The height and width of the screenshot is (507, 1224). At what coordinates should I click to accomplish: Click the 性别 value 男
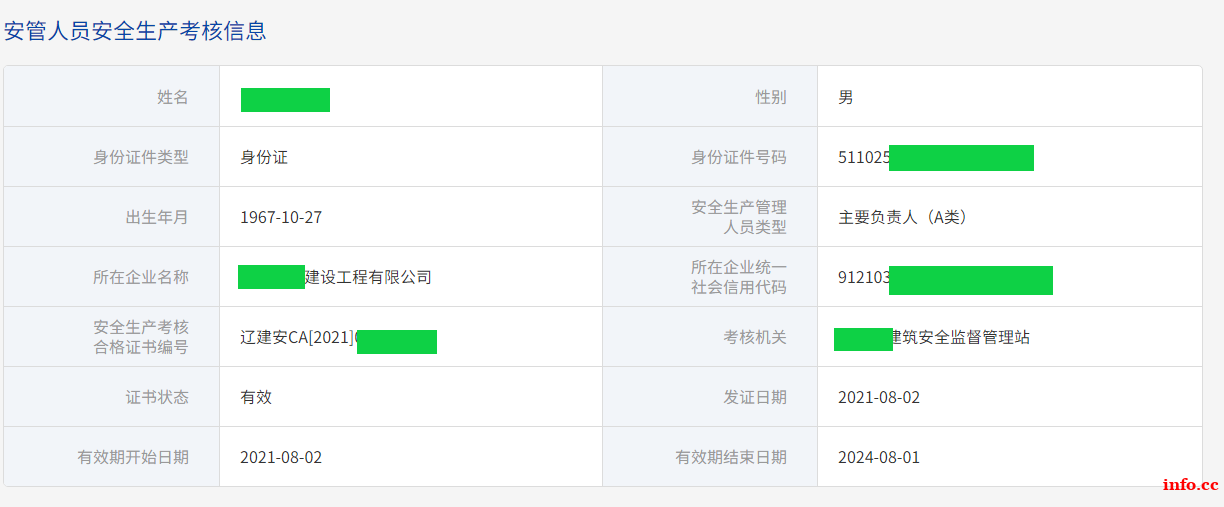coord(846,97)
